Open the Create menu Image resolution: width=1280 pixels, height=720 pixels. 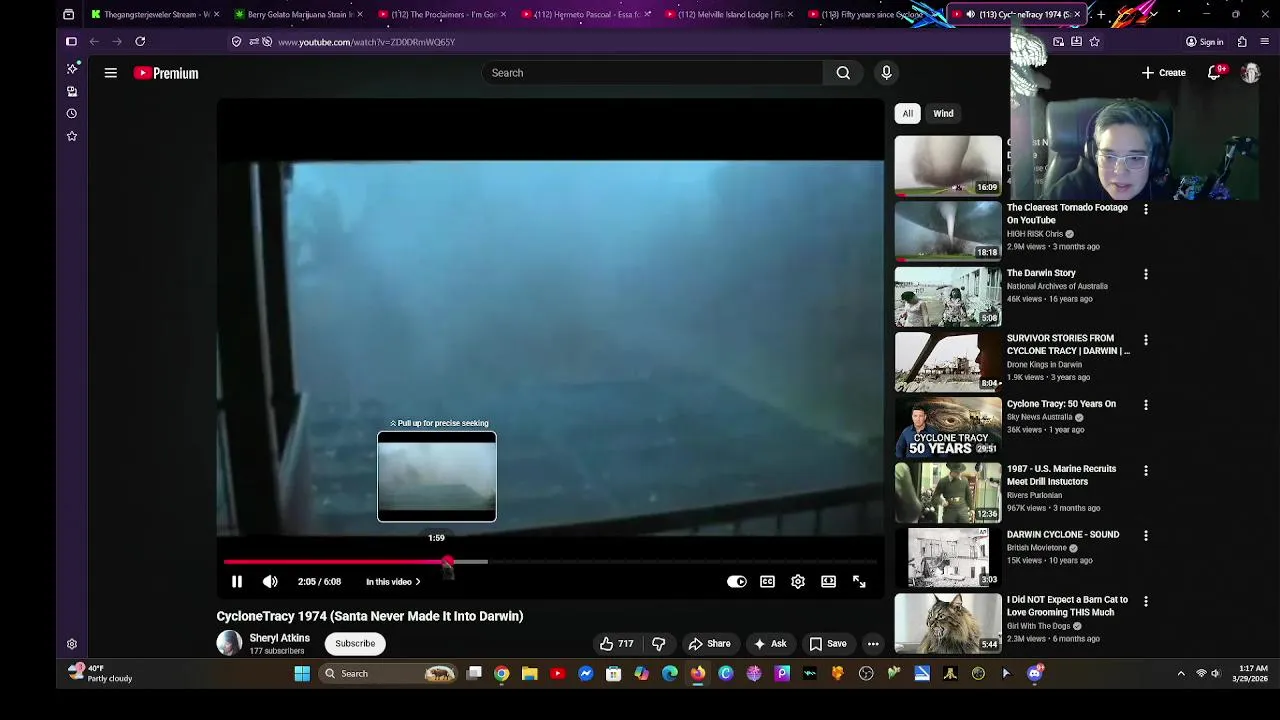pyautogui.click(x=1164, y=73)
